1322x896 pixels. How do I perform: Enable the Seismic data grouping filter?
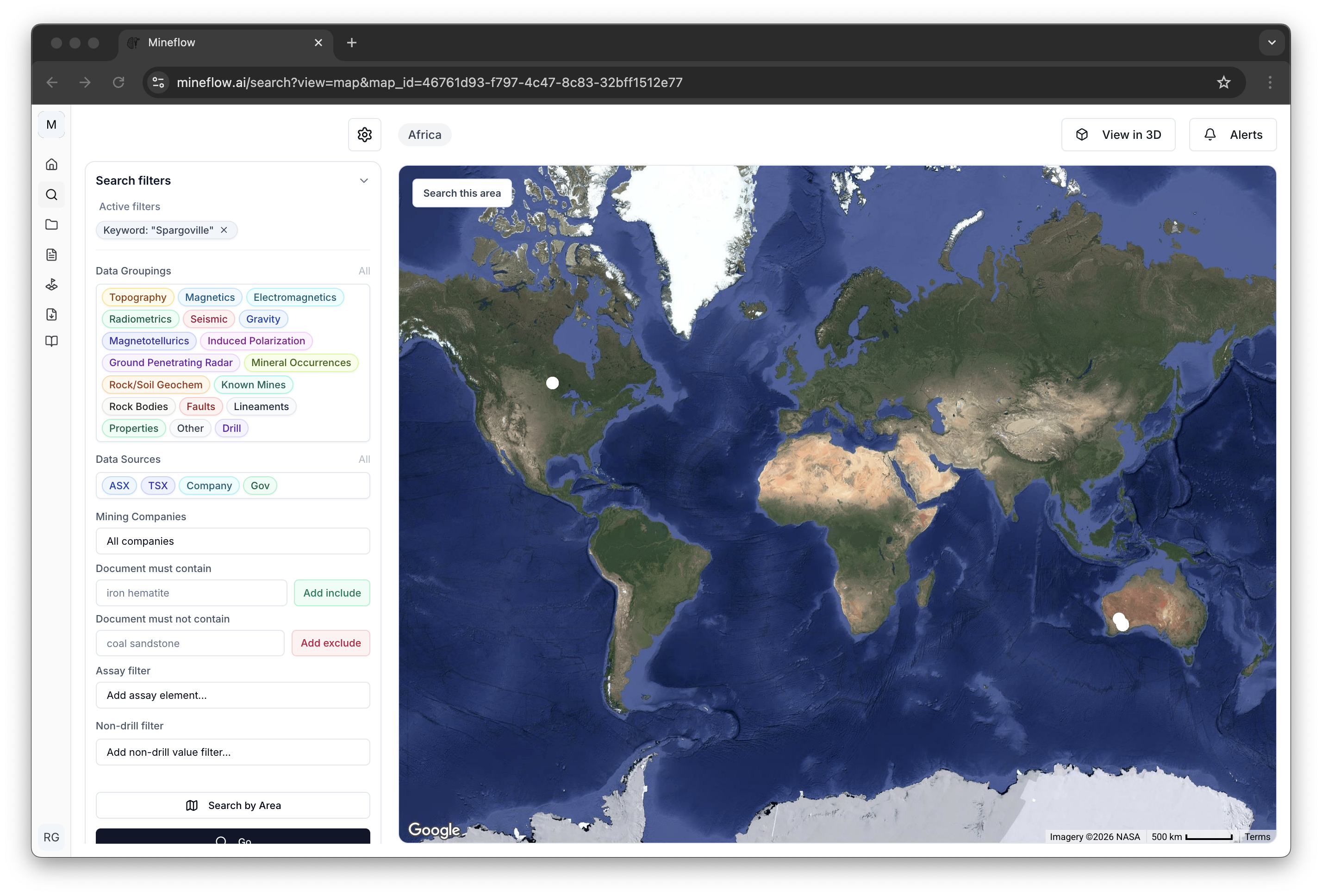click(209, 318)
